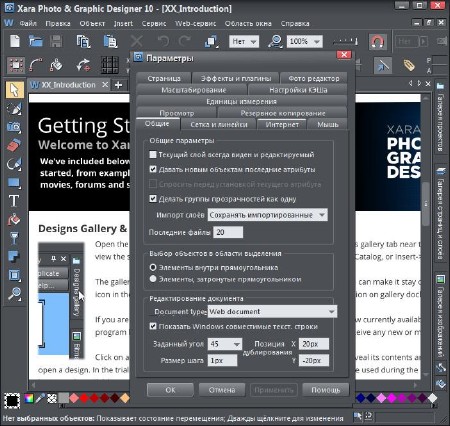
Task: Toggle 'Текущий слой всегда виден' checkbox
Action: tap(153, 155)
